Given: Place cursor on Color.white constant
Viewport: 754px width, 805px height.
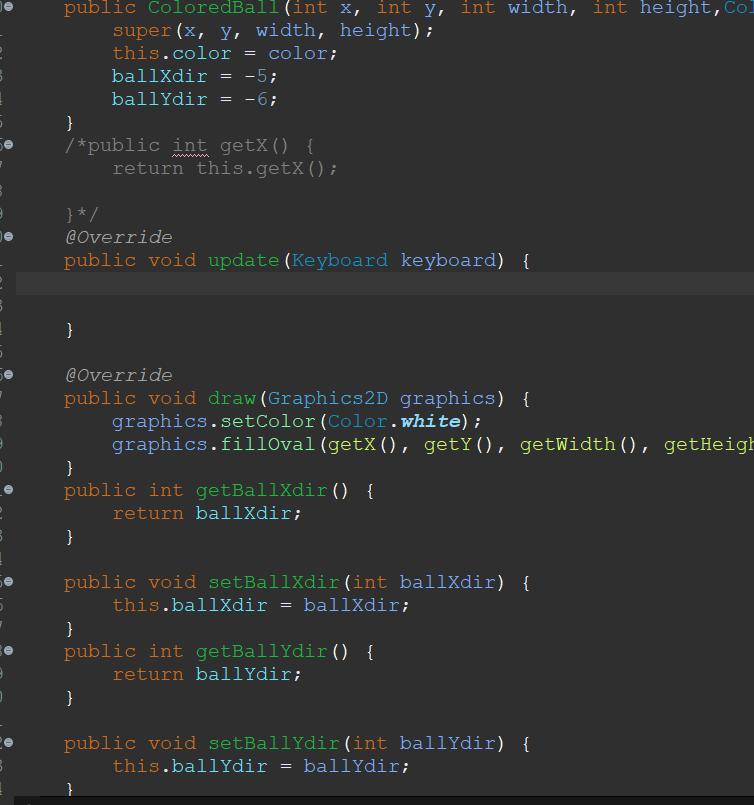Looking at the screenshot, I should (430, 422).
